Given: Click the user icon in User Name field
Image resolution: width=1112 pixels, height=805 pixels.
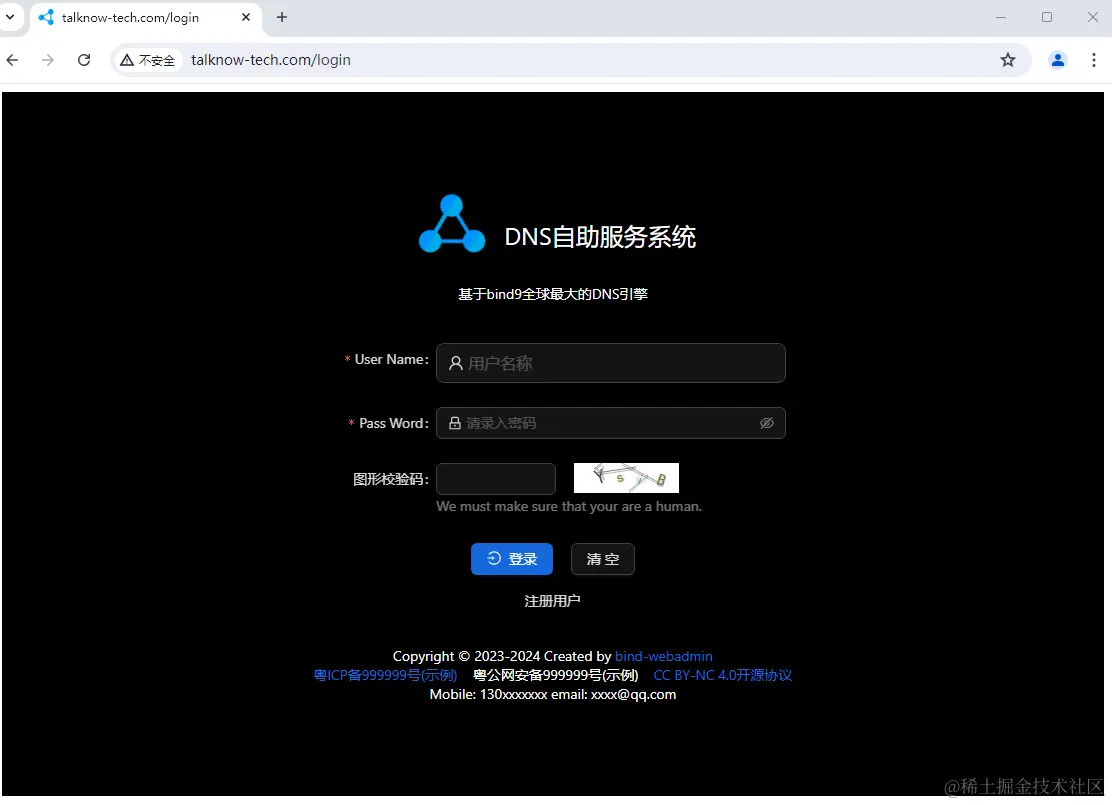Looking at the screenshot, I should click(456, 363).
